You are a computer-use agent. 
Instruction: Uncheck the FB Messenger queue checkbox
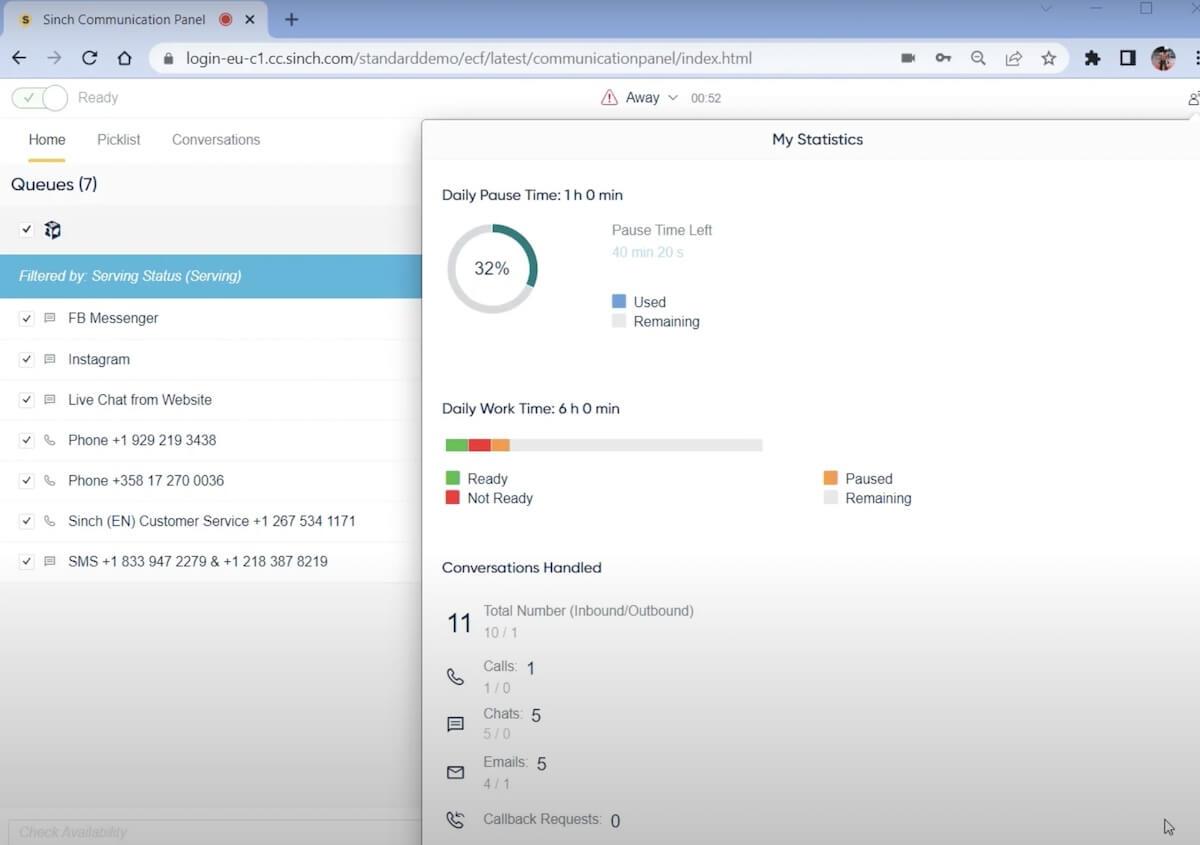27,318
